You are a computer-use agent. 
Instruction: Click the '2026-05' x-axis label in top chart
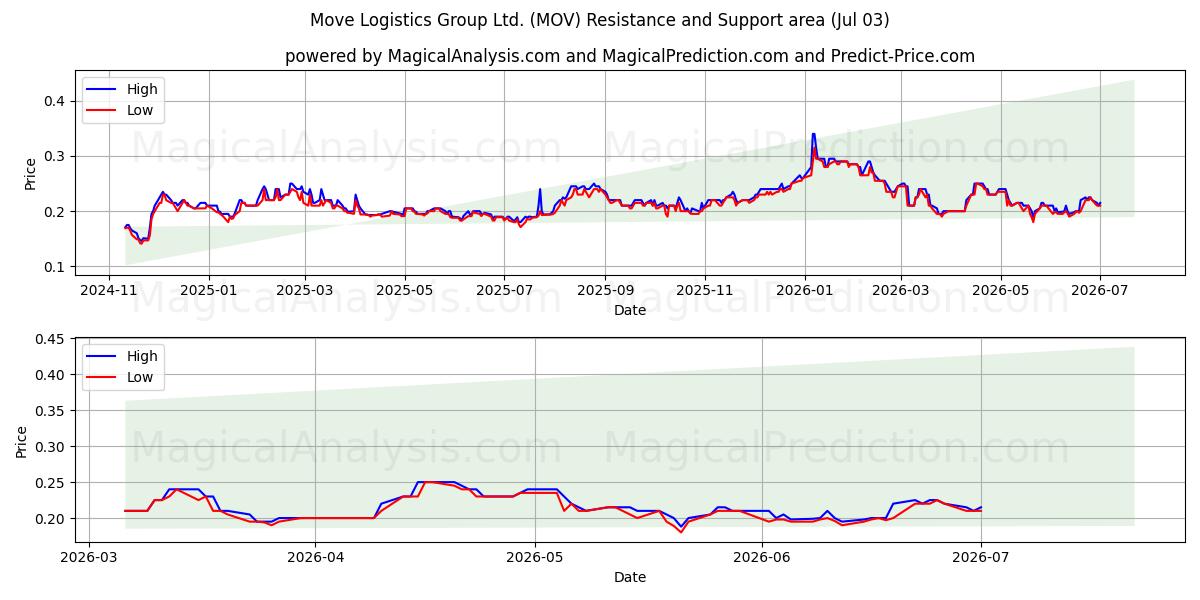pyautogui.click(x=1001, y=291)
